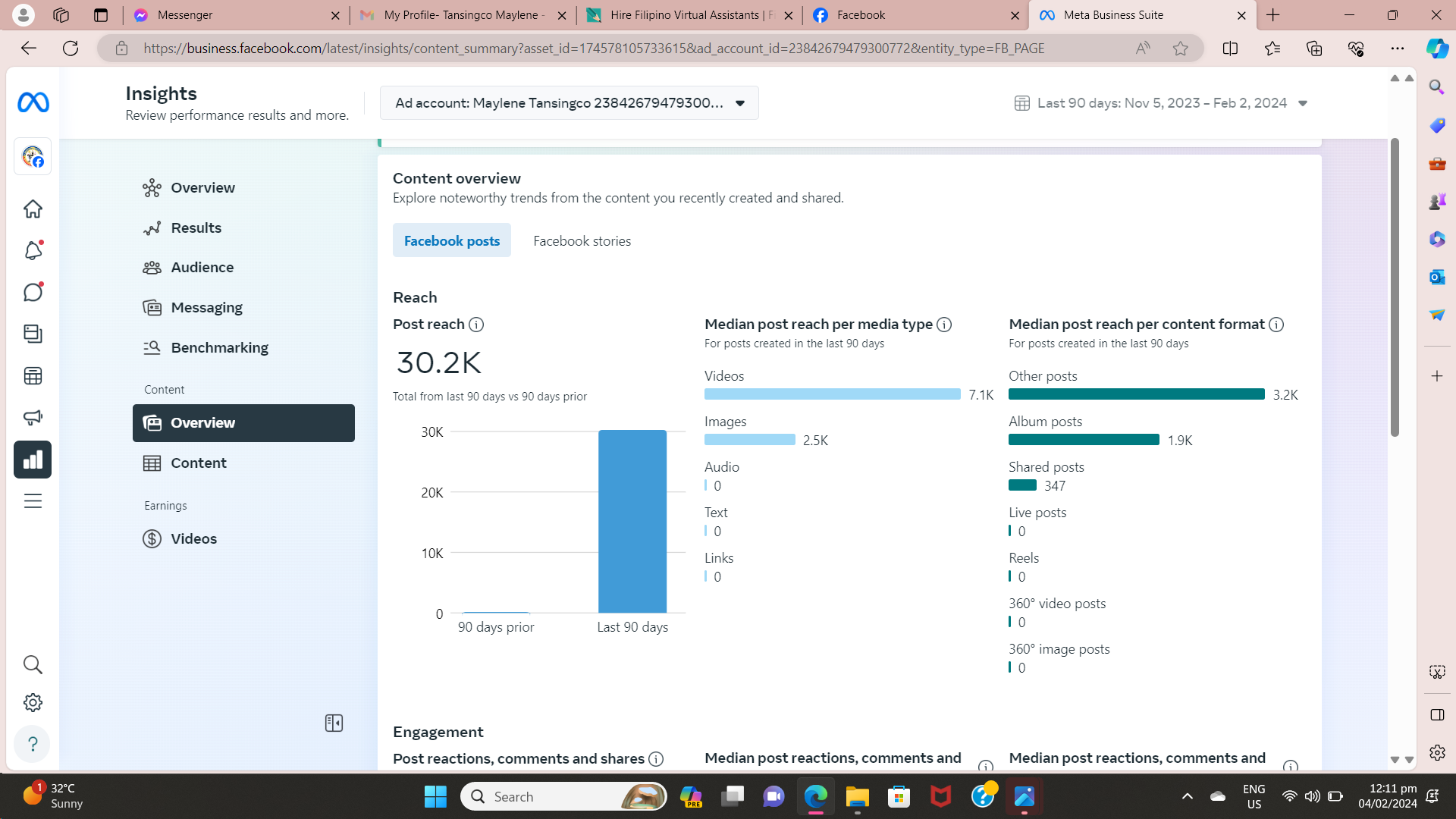
Task: Open the Home icon in left rail
Action: (x=33, y=209)
